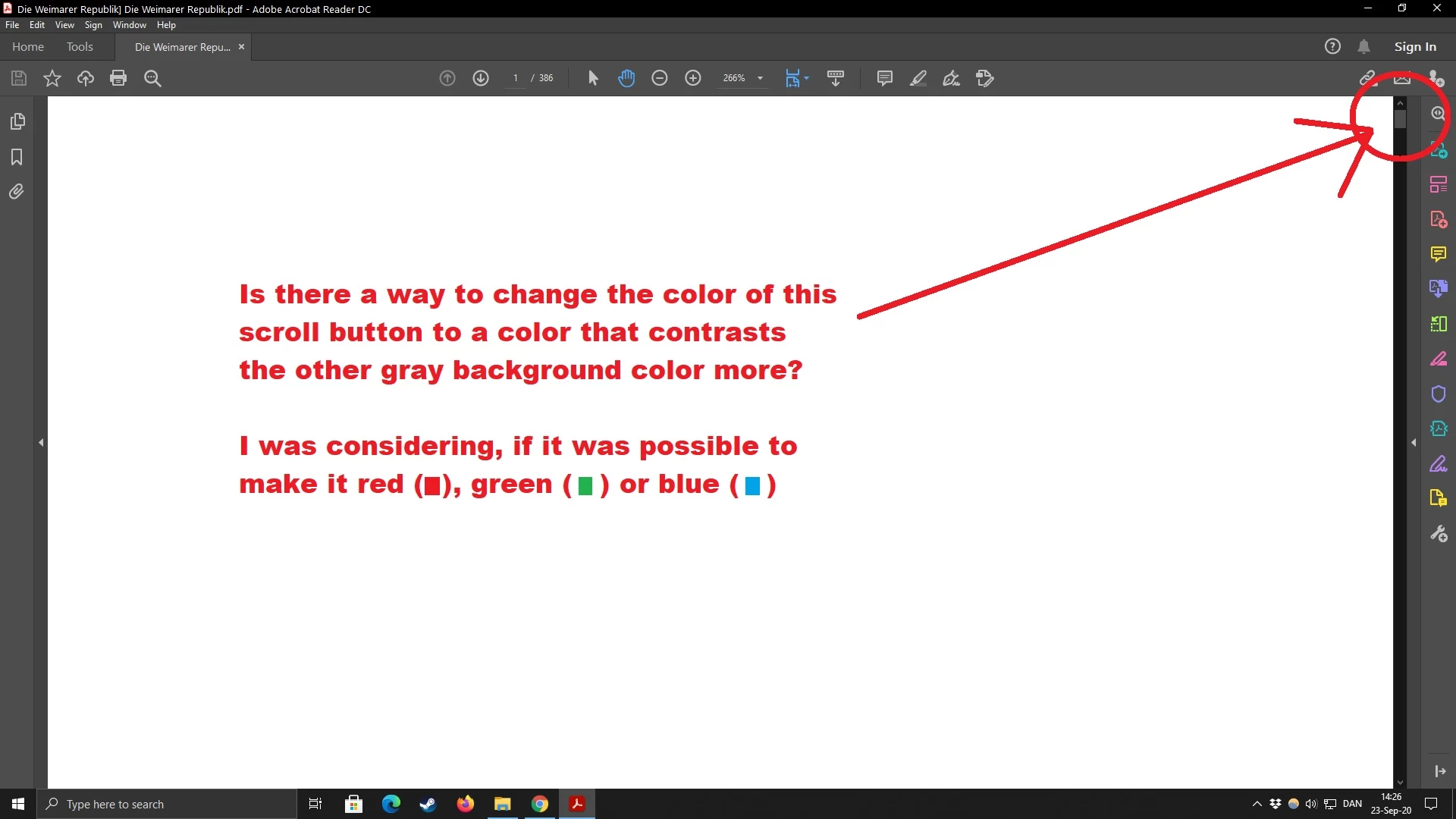Open the Attachments paperclip panel
Viewport: 1456px width, 819px height.
(x=17, y=192)
